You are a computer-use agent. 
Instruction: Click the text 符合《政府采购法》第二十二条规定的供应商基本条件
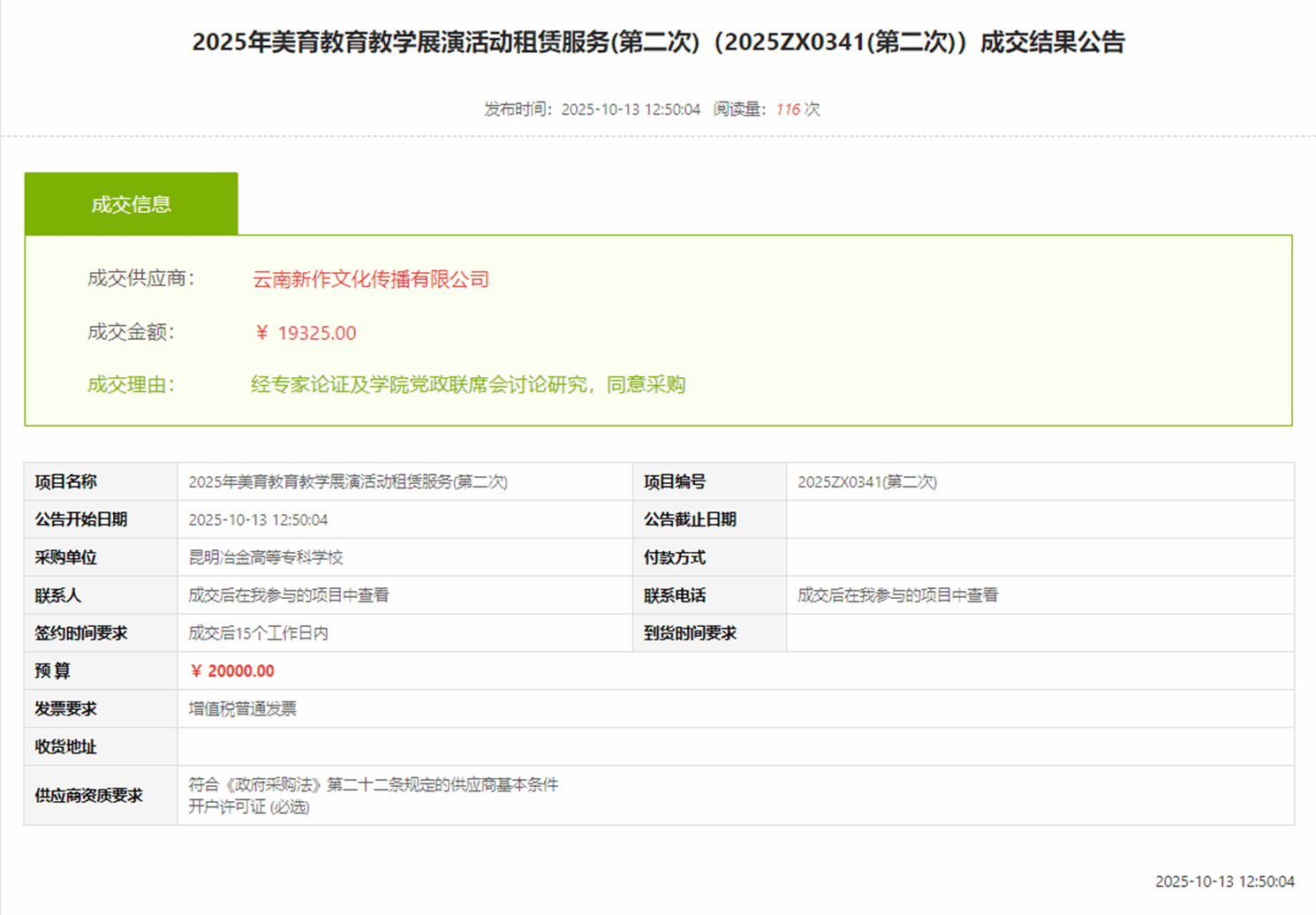pos(374,785)
